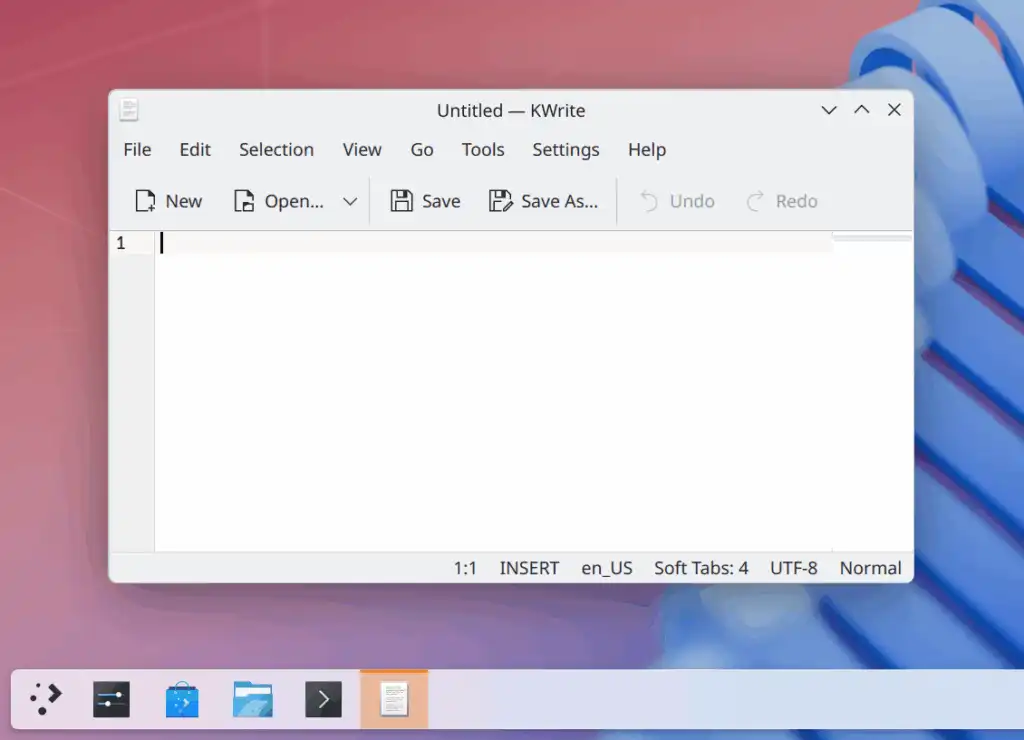Open the Help menu

click(x=647, y=150)
